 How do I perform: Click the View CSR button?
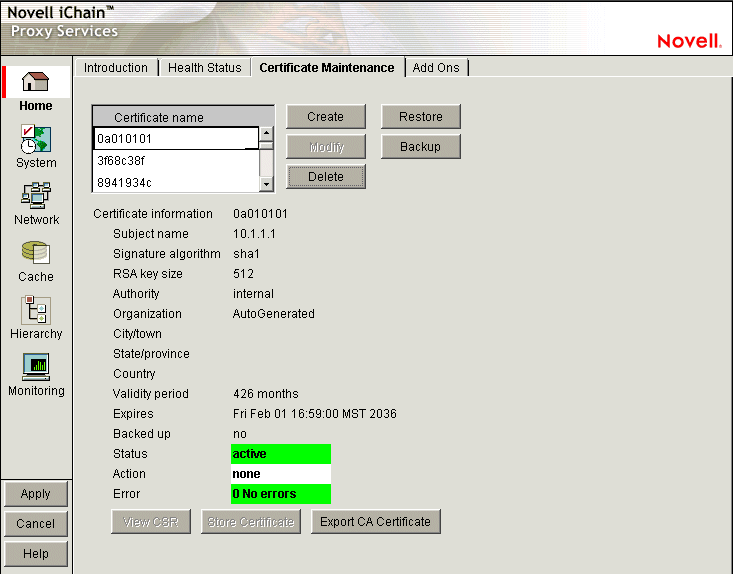coord(151,522)
